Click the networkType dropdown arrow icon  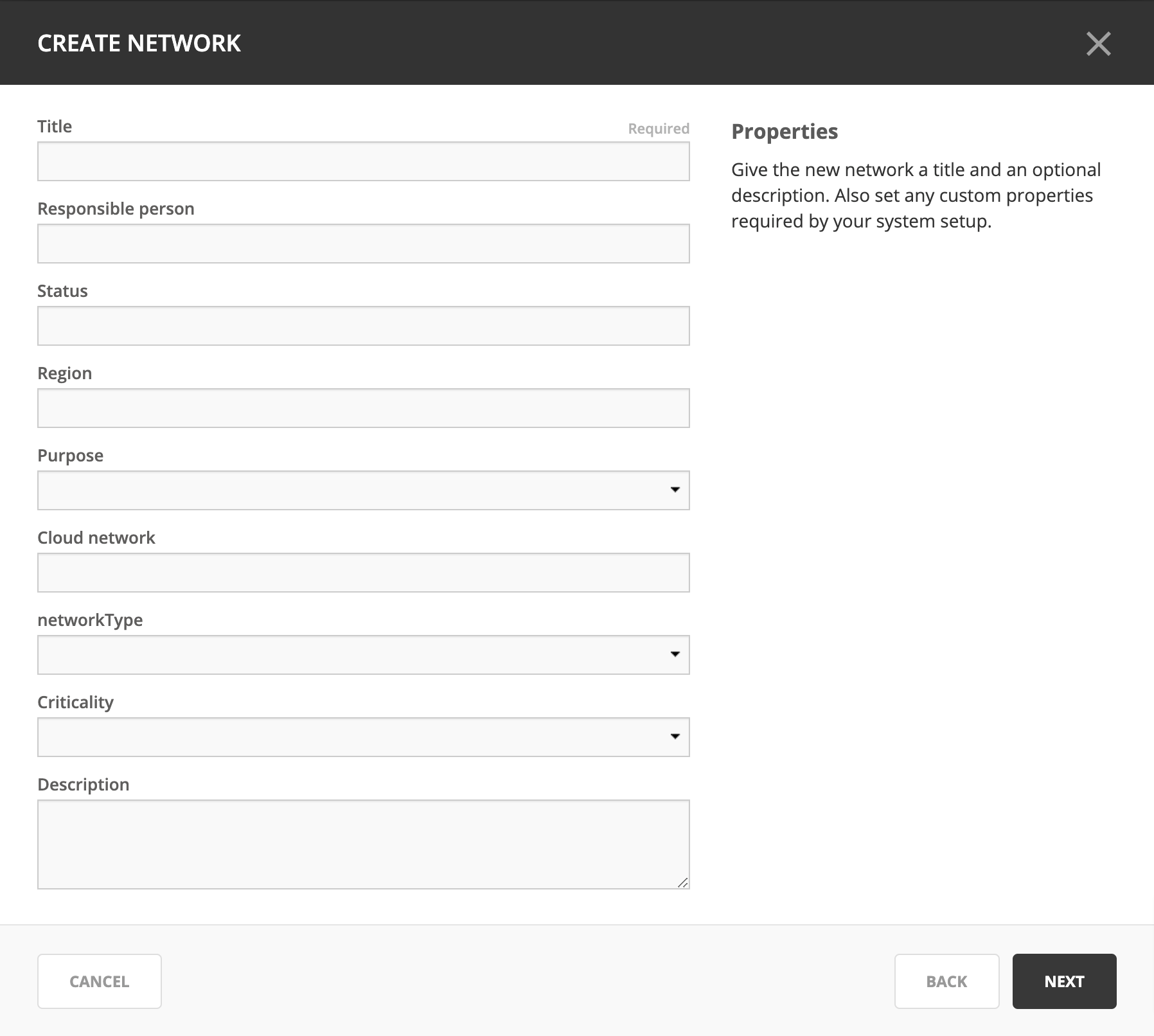pyautogui.click(x=675, y=654)
